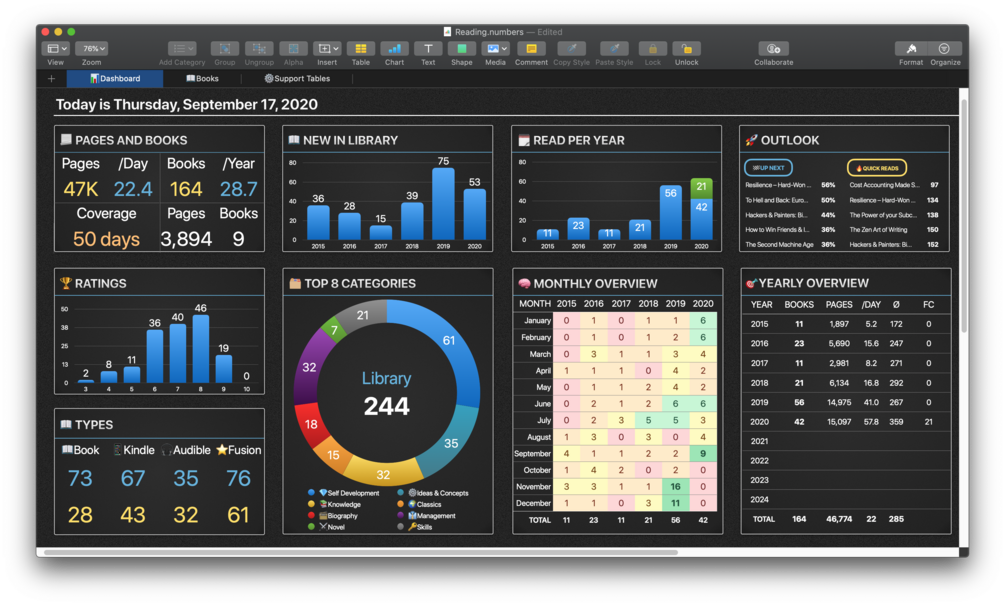Open the Chart toolbar icon
The height and width of the screenshot is (605, 1005).
click(394, 49)
